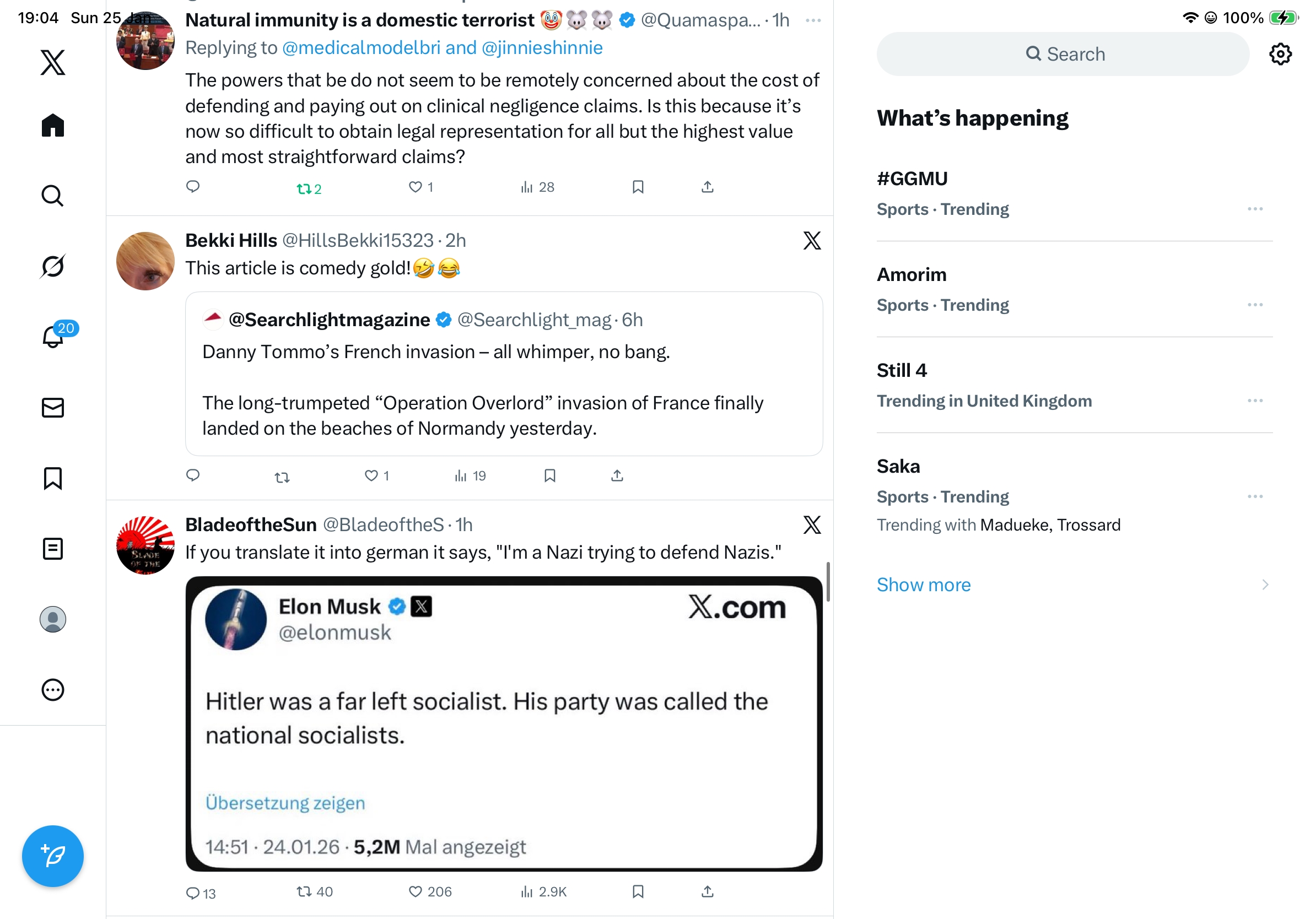Screen dimensions: 1316x919
Task: Undo repost on clinical negligence reply
Action: coord(309,188)
